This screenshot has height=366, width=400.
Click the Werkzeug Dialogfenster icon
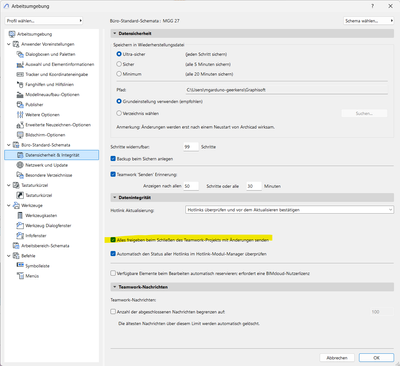(20, 226)
